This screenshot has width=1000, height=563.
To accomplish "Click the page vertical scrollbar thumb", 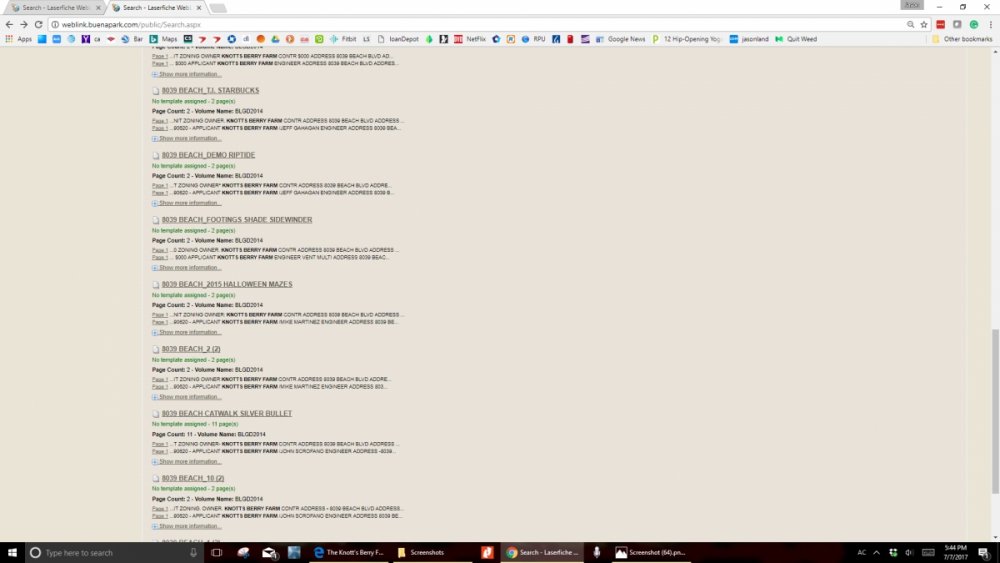I will (995, 411).
